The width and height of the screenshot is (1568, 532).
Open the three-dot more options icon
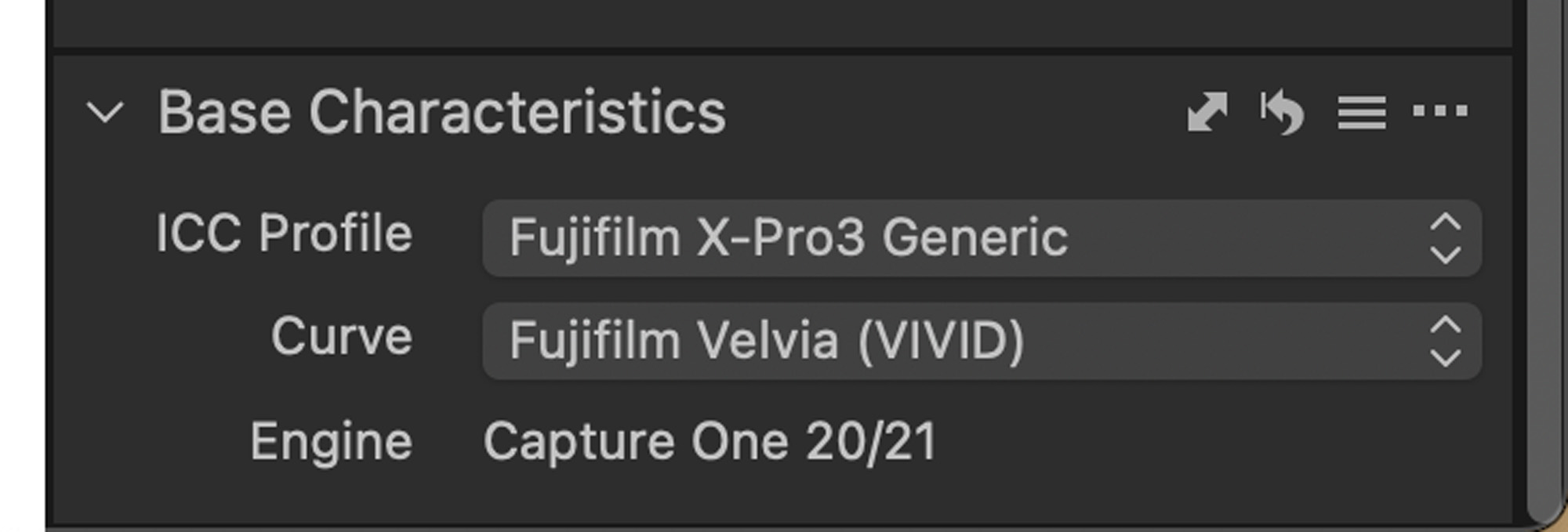[x=1439, y=111]
